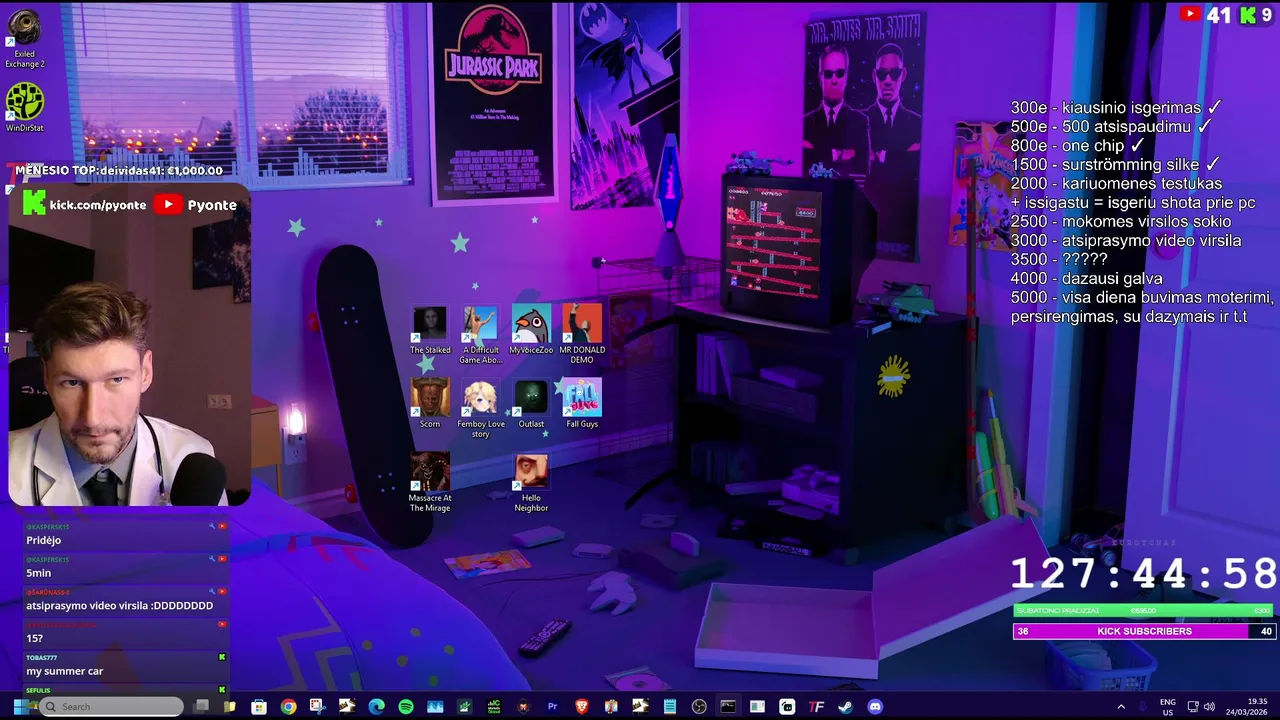Image resolution: width=1280 pixels, height=720 pixels.
Task: Launch WinDirStat from the desktop
Action: tap(24, 108)
